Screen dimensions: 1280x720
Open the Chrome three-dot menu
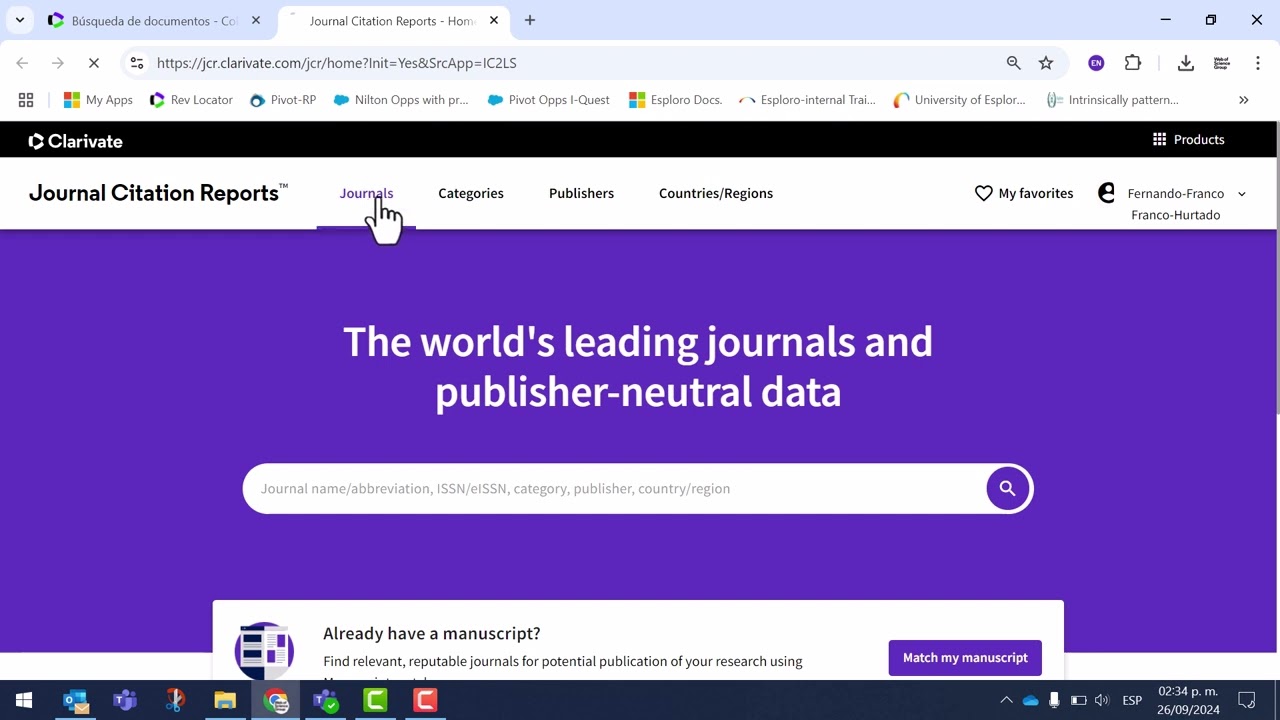tap(1257, 63)
